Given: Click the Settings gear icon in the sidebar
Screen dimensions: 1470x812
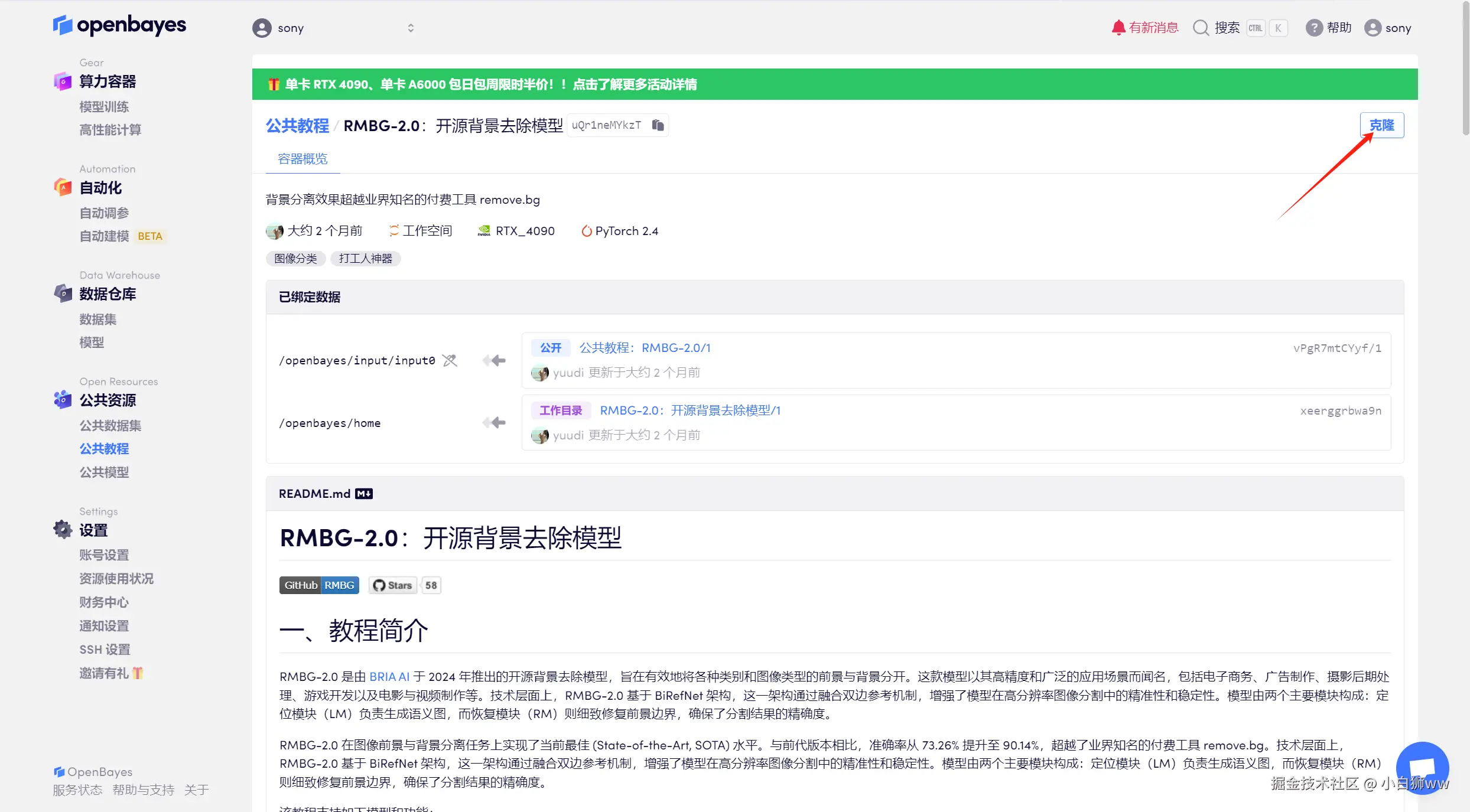Looking at the screenshot, I should pos(63,530).
